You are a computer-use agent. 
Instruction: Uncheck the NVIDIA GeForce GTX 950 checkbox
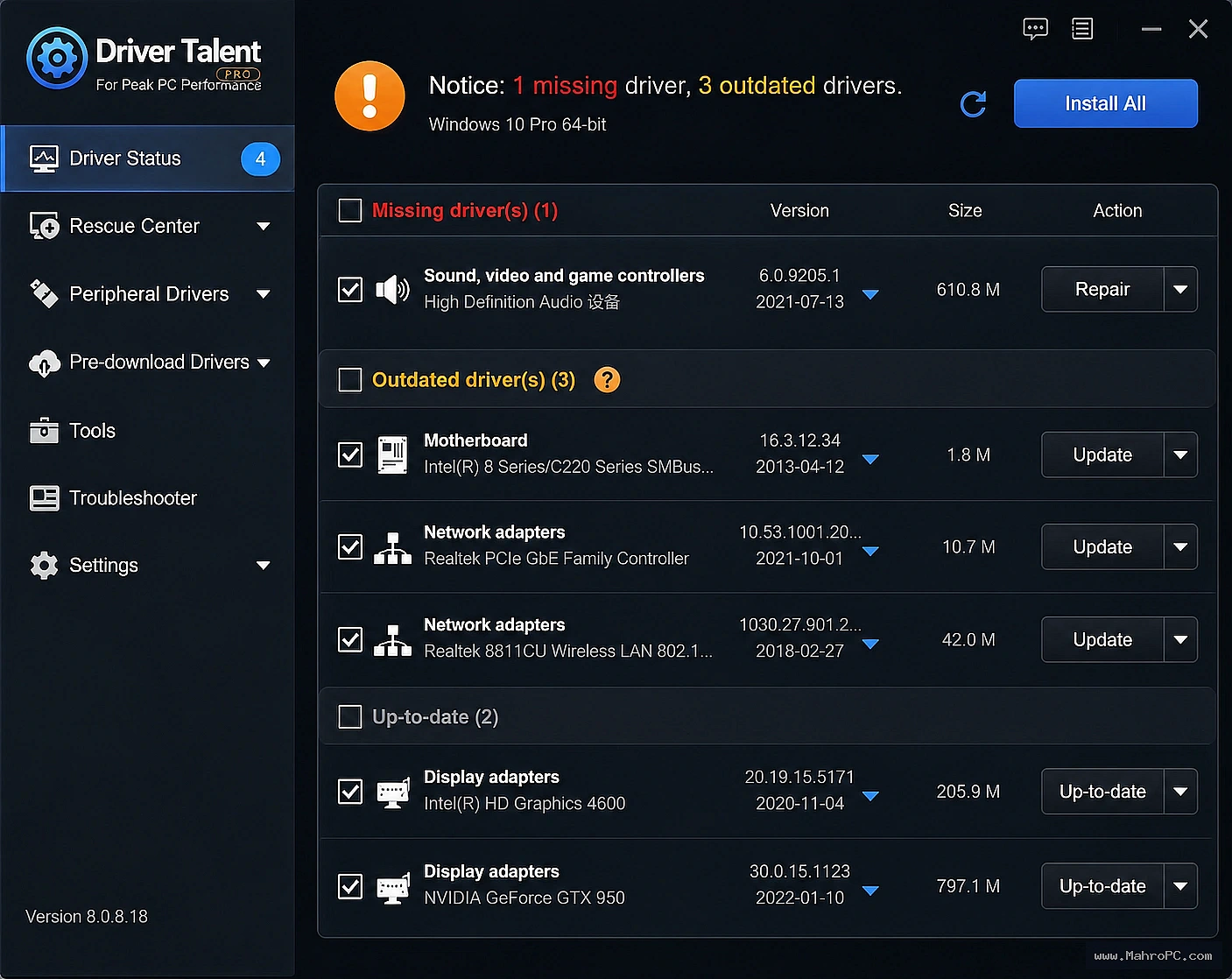click(350, 886)
